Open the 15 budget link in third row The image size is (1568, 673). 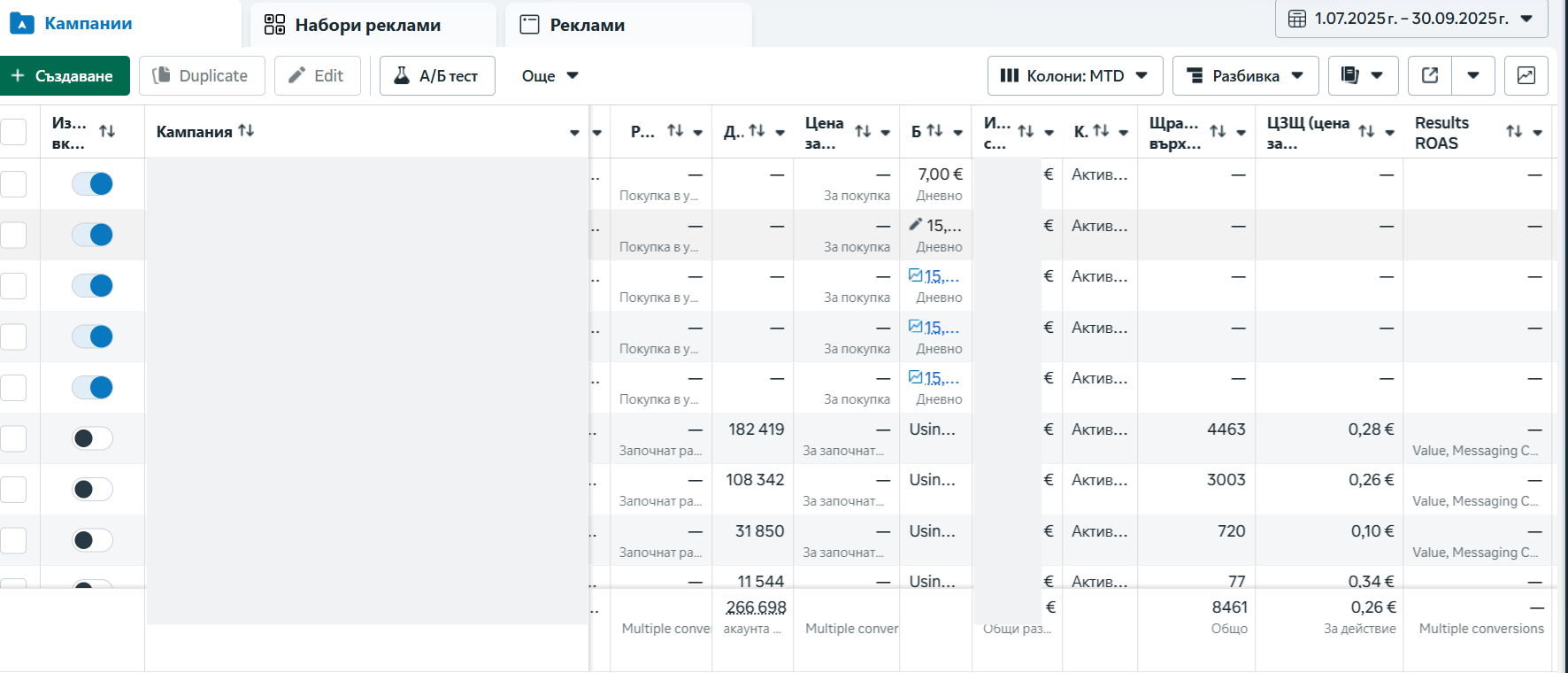click(941, 276)
